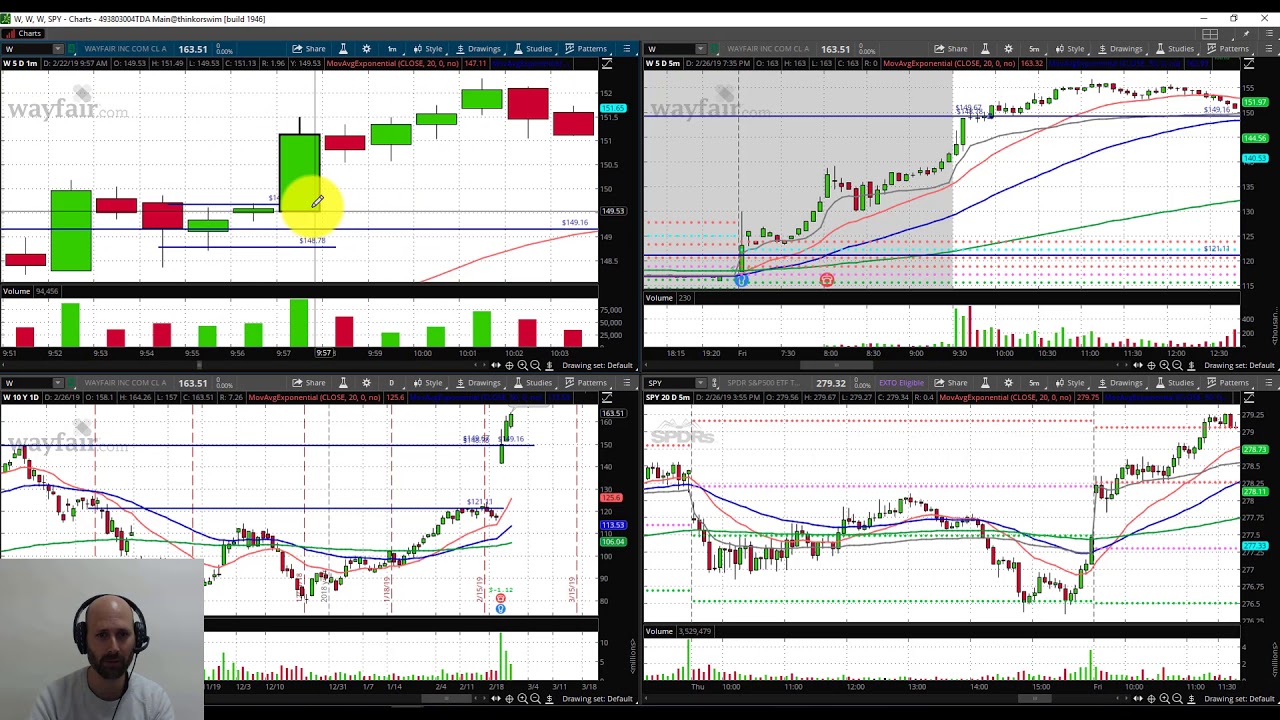Maximize the SPY chart cell
Viewport: 1280px width, 720px height.
[x=1248, y=398]
